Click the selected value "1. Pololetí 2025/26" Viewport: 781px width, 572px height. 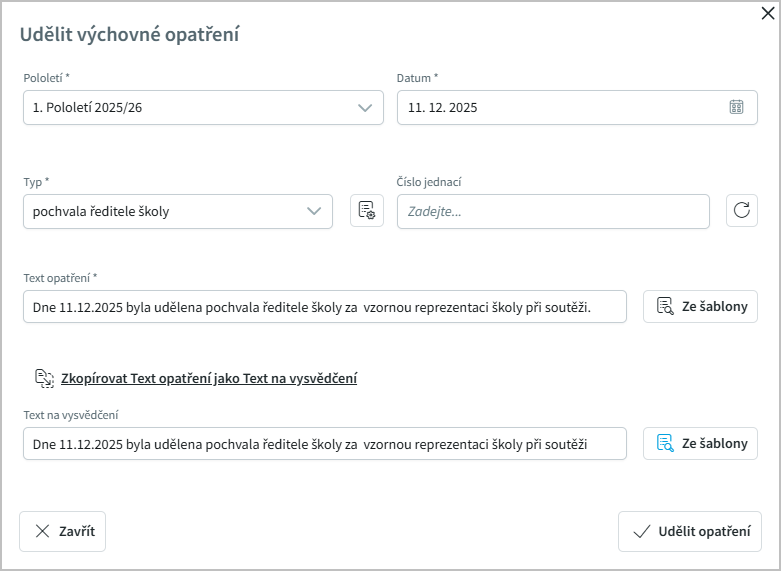tap(87, 107)
